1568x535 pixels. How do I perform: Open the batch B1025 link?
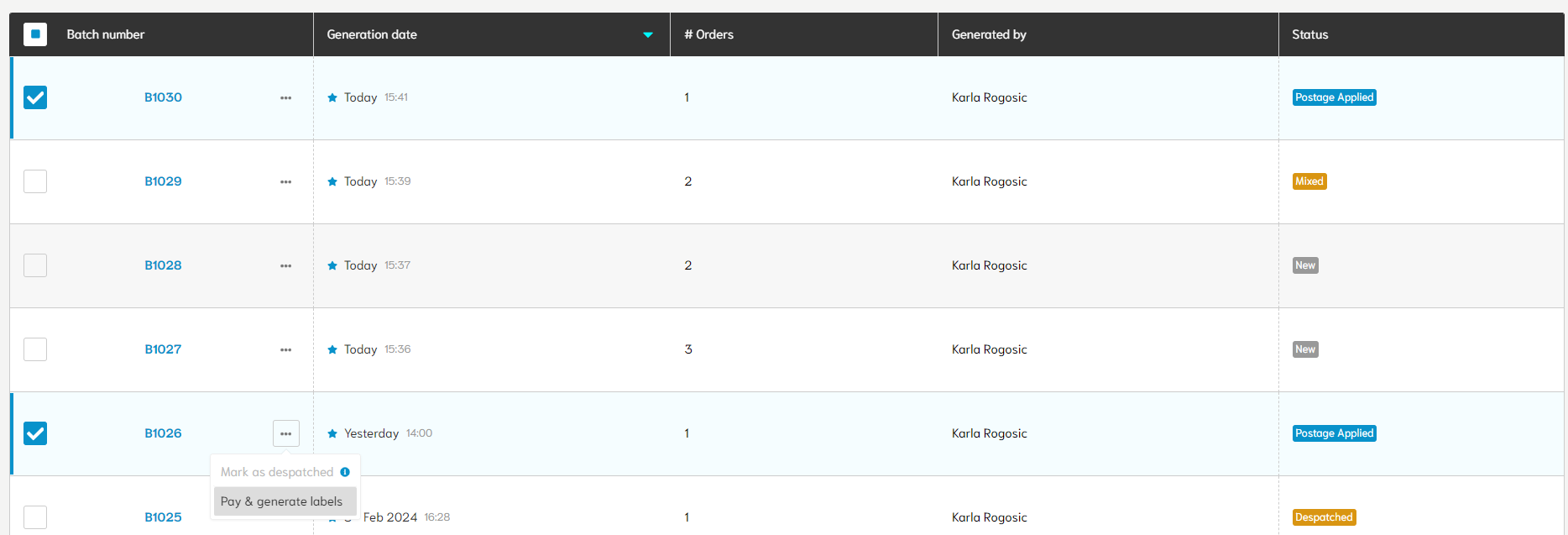(163, 517)
